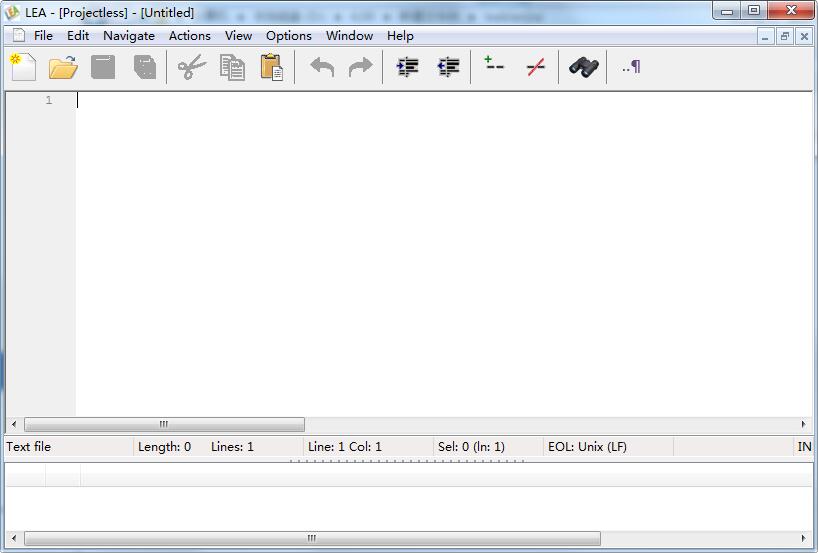The image size is (818, 553).
Task: Click line number 1 in the gutter
Action: [49, 100]
